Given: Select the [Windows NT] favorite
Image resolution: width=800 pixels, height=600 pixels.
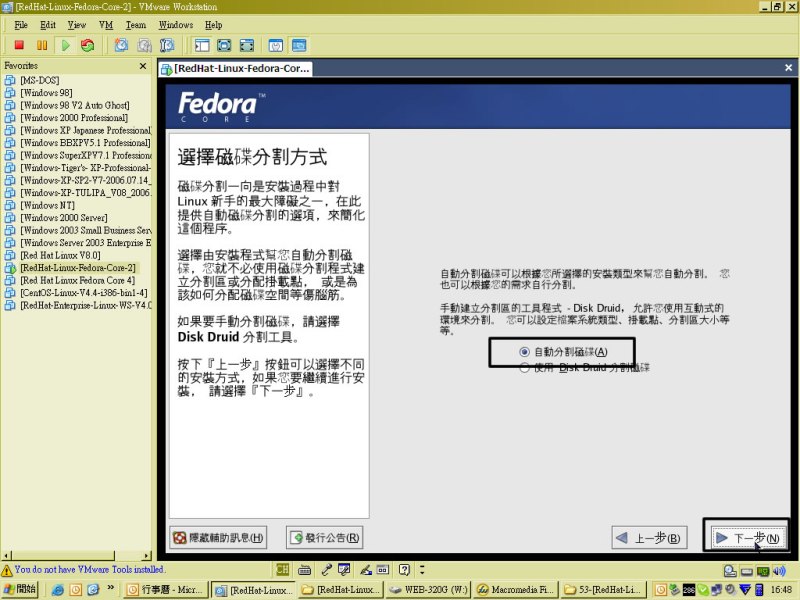Looking at the screenshot, I should pos(47,205).
